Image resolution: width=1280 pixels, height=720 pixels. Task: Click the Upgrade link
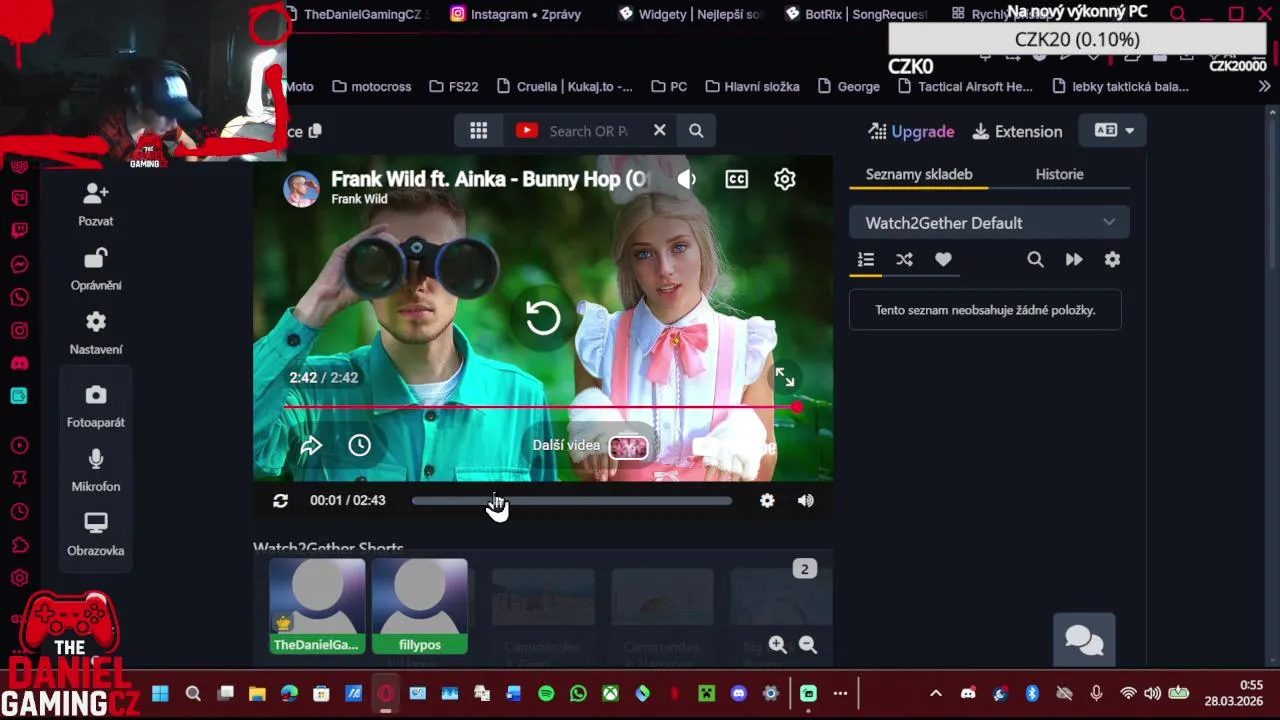(x=911, y=131)
